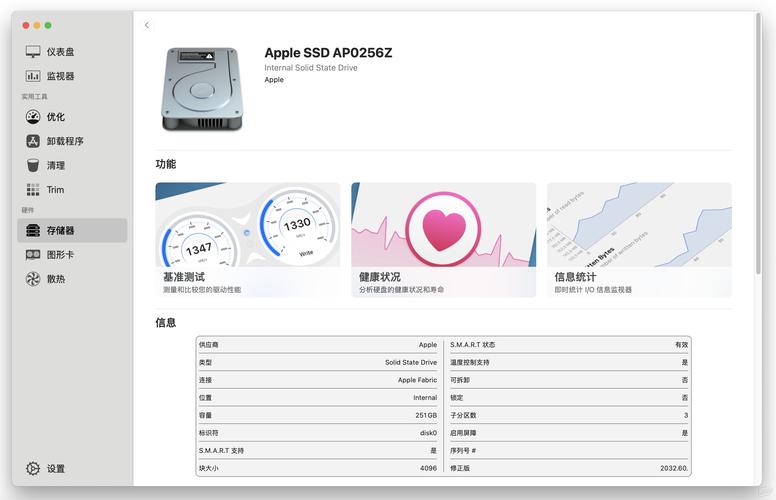
Task: Open the 信息统计 statistics card
Action: coord(639,240)
